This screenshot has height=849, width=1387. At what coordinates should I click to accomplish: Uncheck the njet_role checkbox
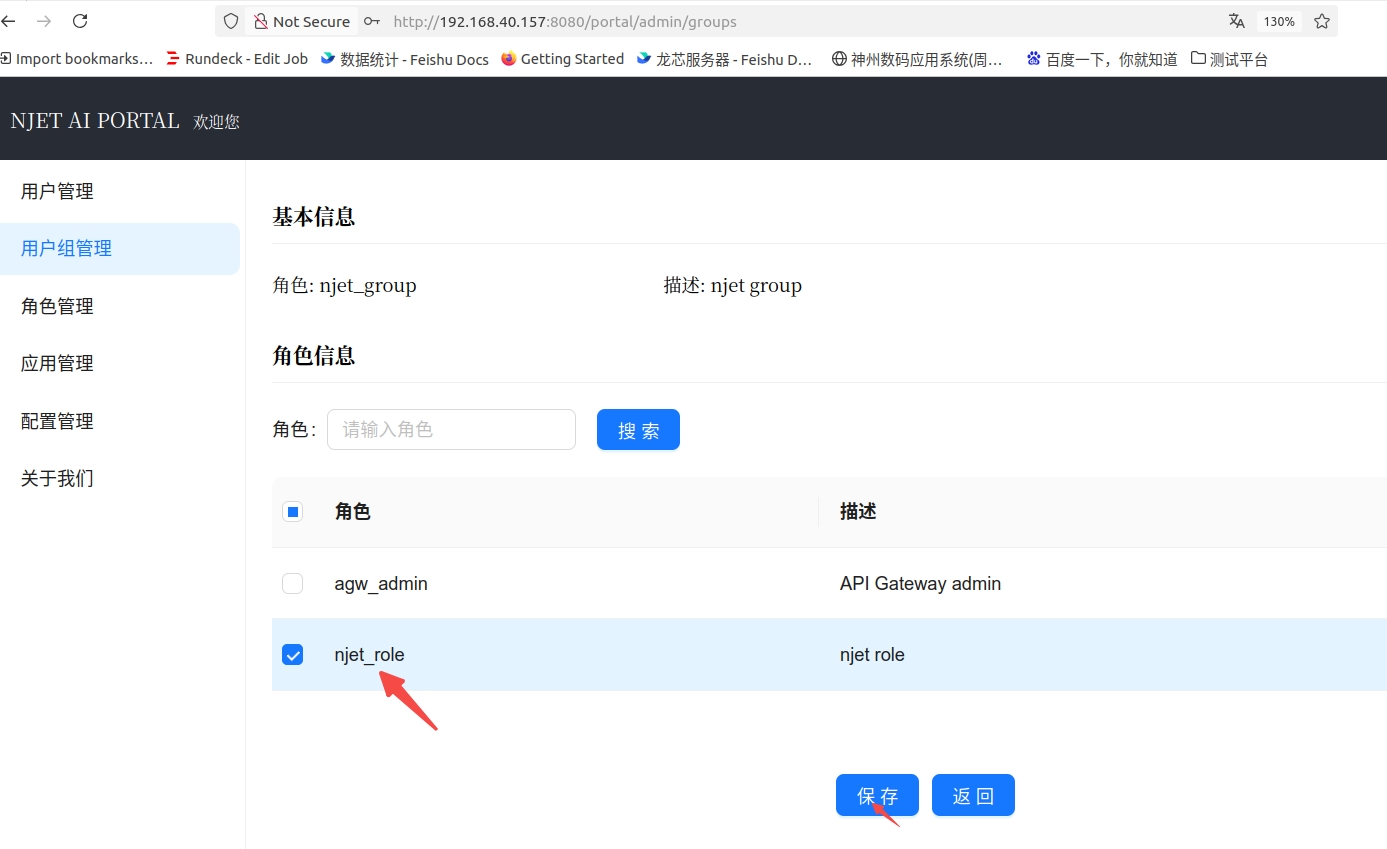(x=293, y=655)
